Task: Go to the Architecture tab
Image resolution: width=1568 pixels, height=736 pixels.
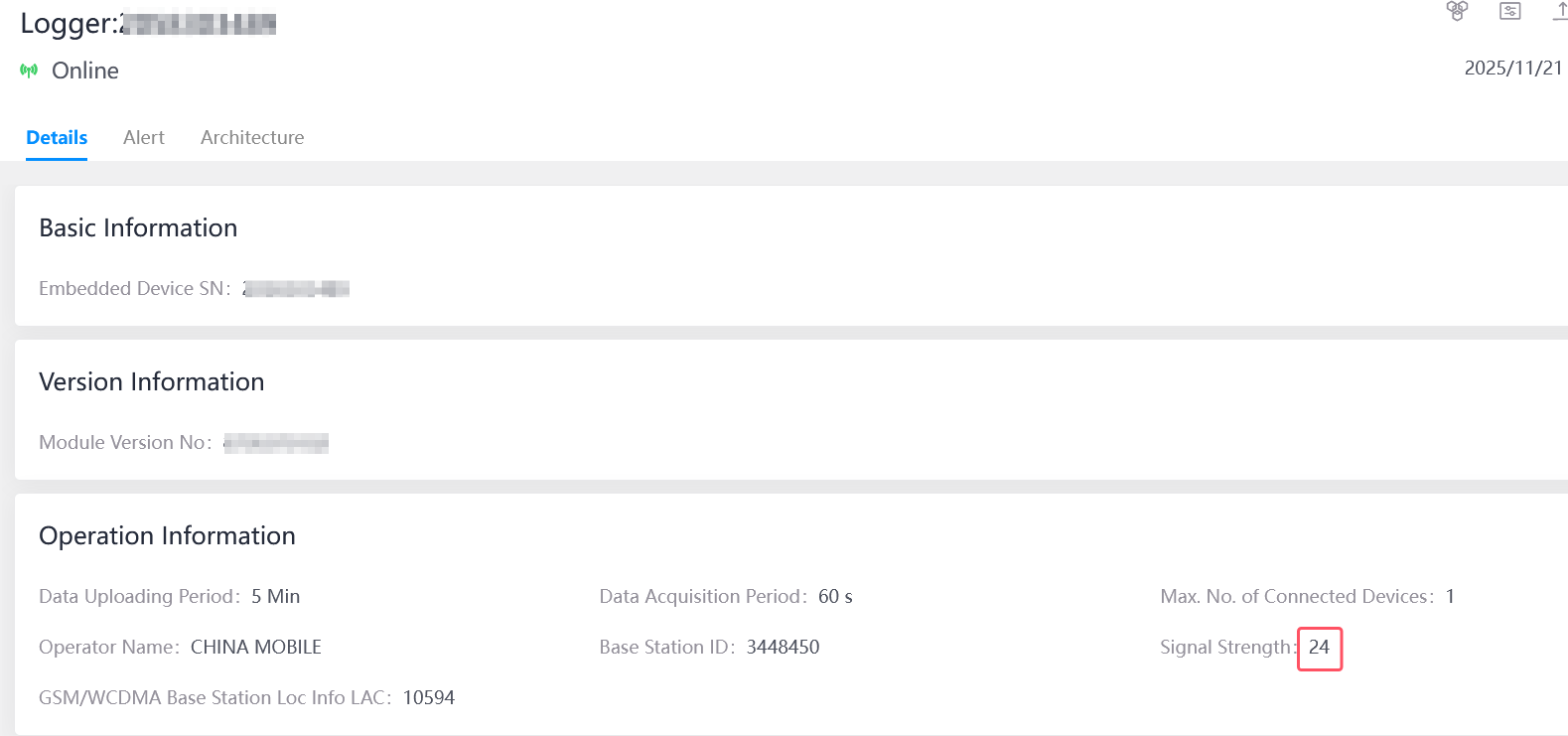Action: 252,138
